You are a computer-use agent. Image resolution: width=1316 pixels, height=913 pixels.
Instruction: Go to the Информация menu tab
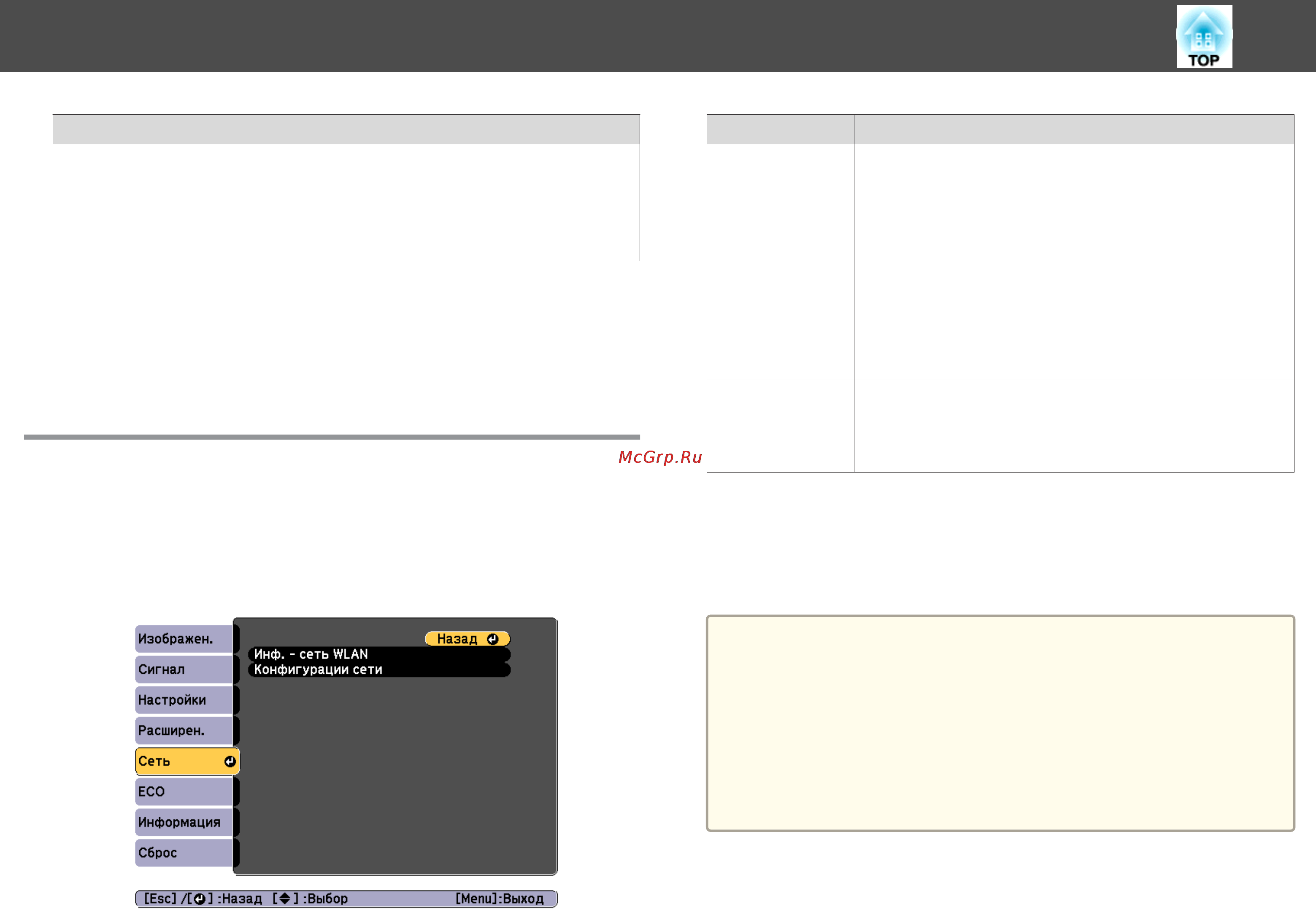point(184,822)
